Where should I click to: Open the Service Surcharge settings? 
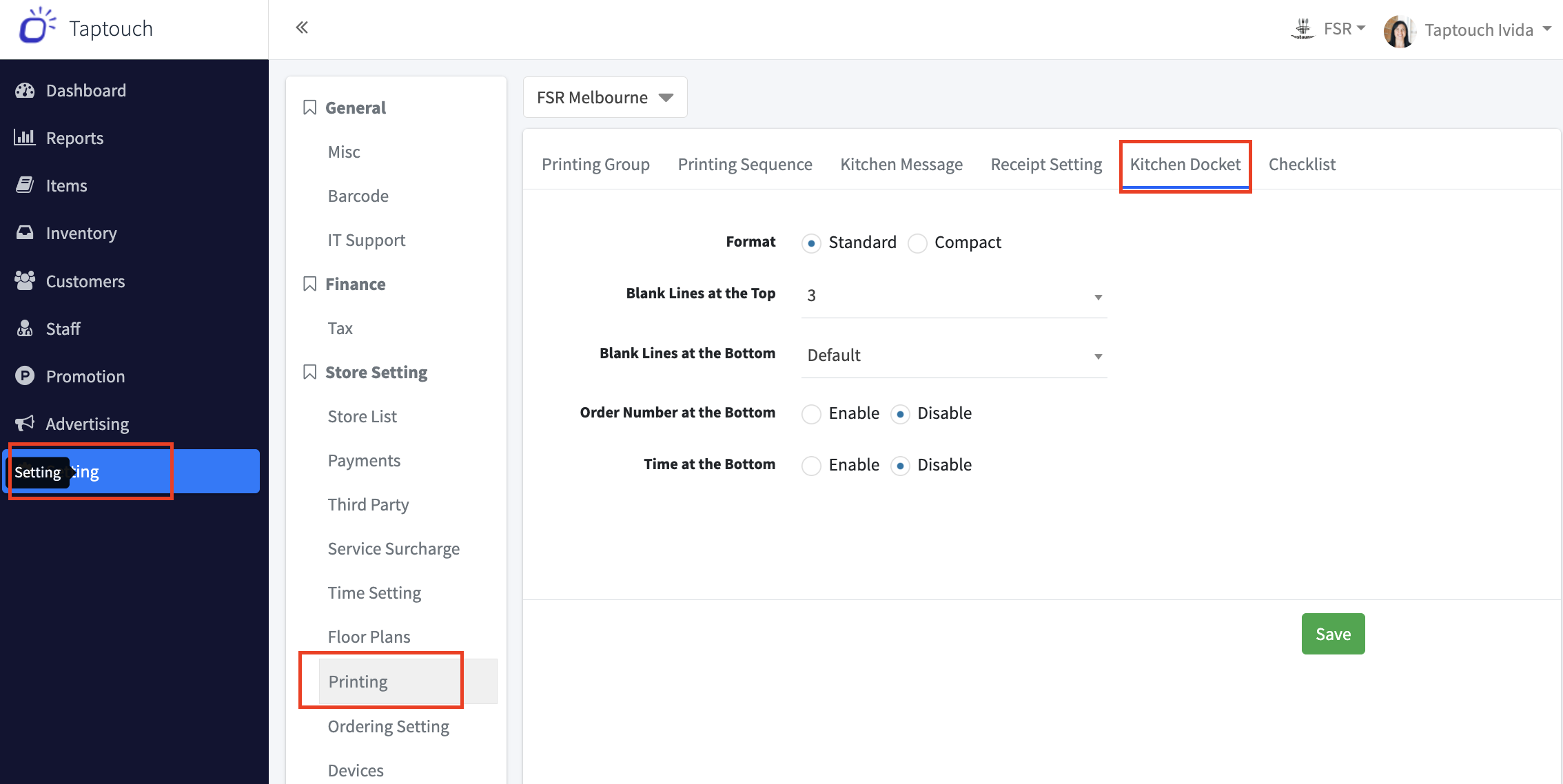(394, 548)
